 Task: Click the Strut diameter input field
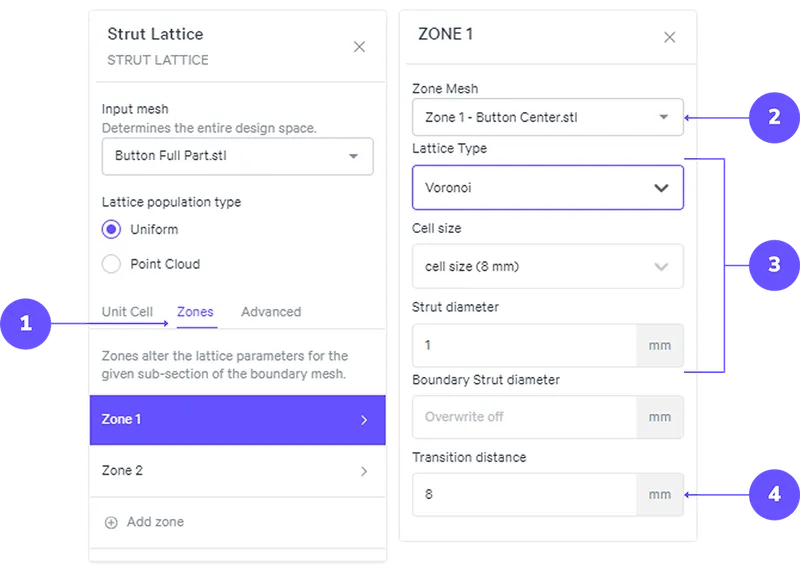tap(524, 345)
